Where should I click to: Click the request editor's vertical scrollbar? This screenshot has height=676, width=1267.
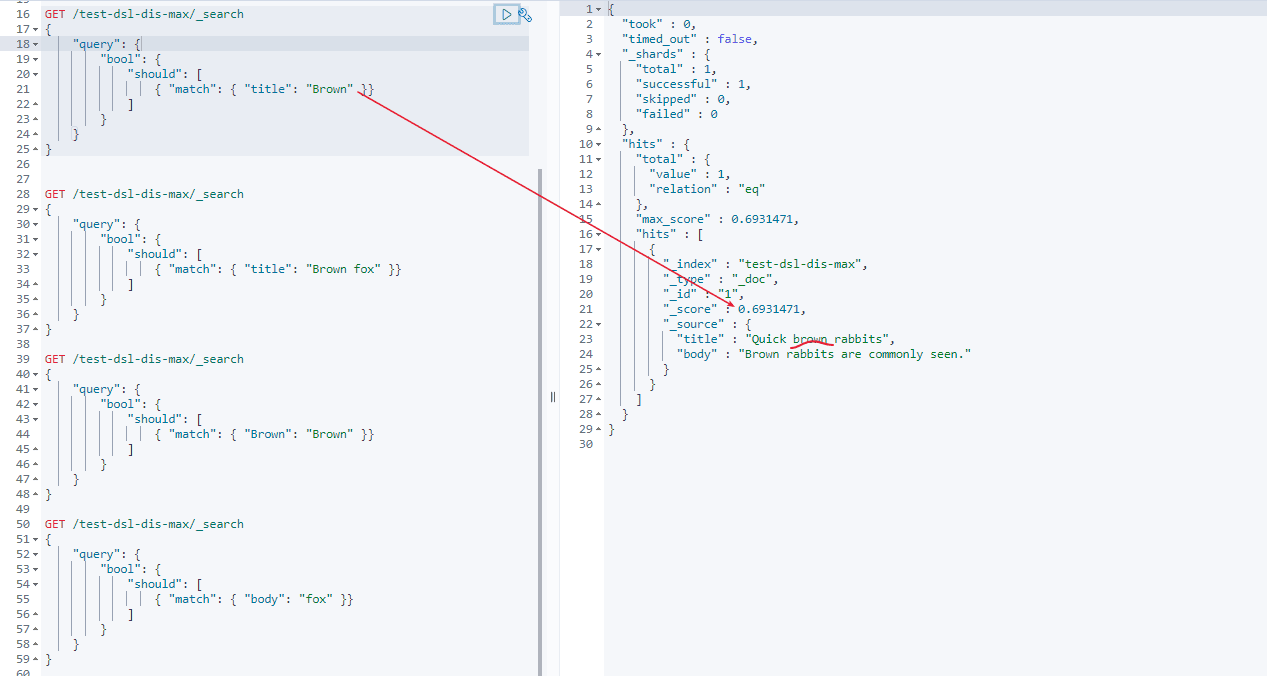[x=540, y=400]
